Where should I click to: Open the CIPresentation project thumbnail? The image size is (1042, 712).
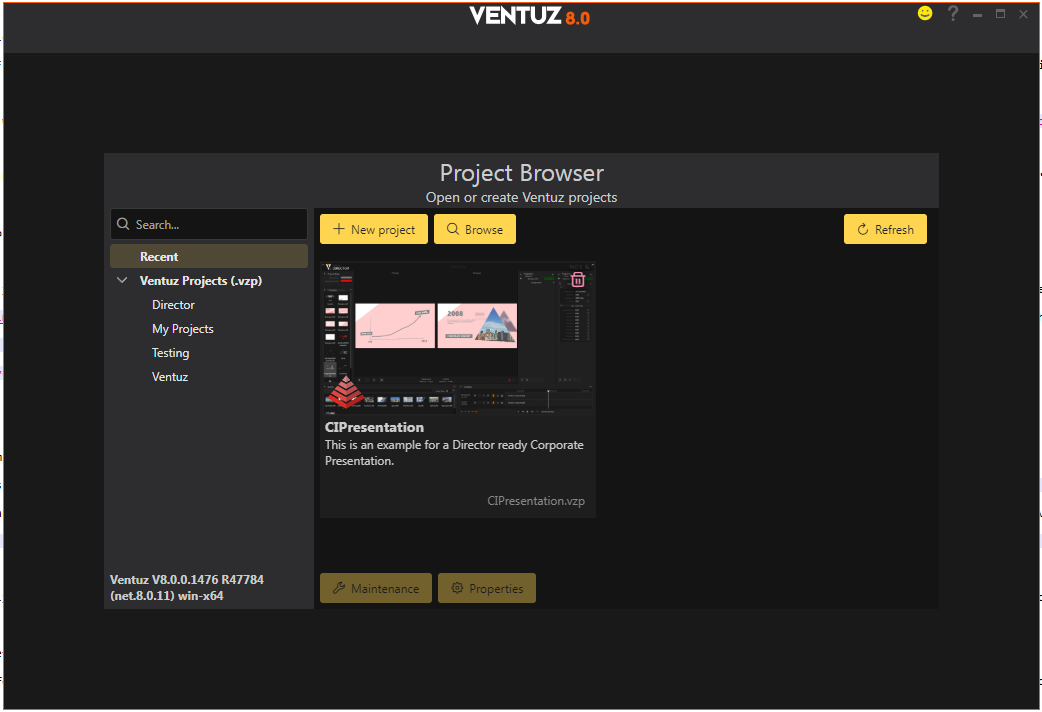point(457,335)
